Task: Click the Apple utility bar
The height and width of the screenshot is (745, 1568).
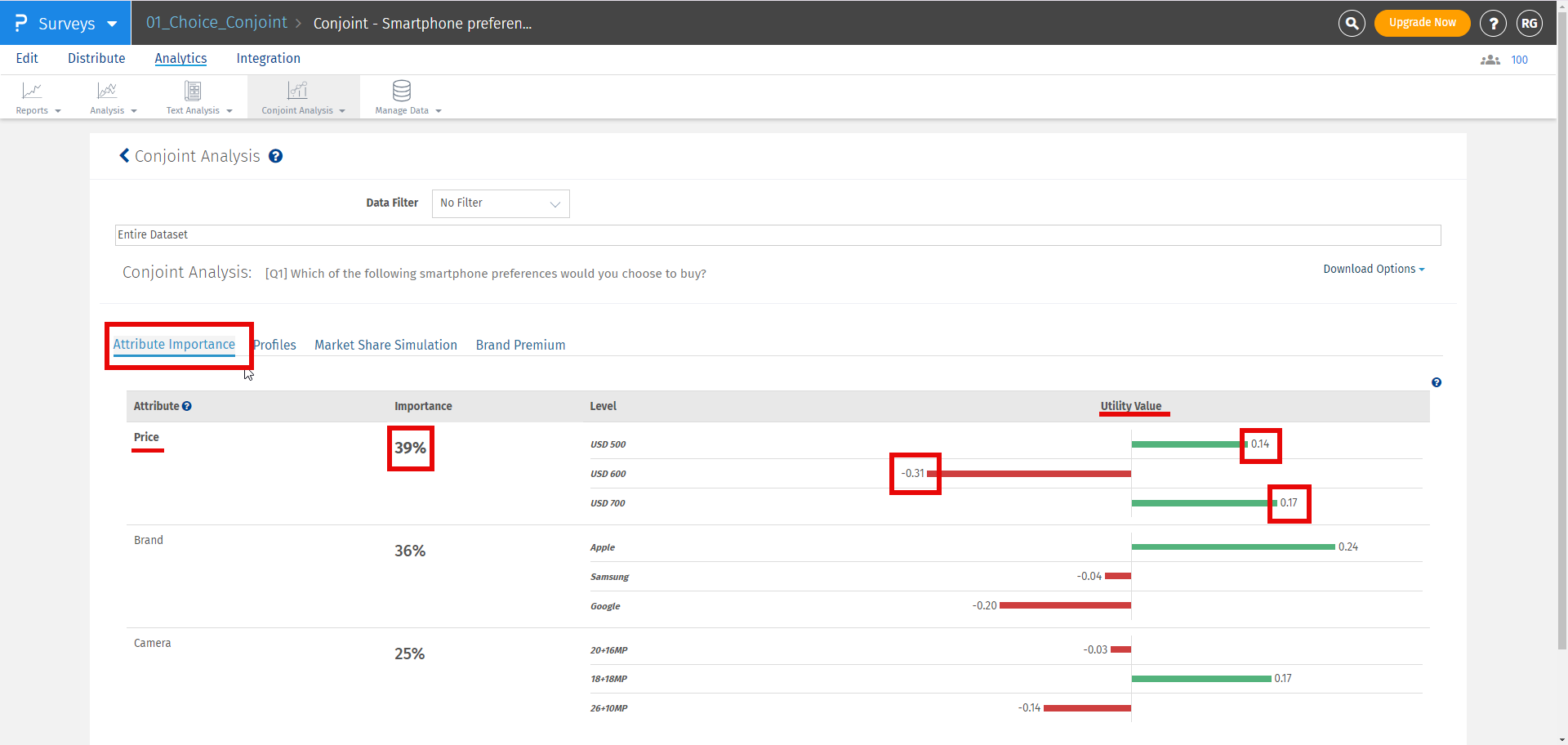Action: pos(1233,547)
